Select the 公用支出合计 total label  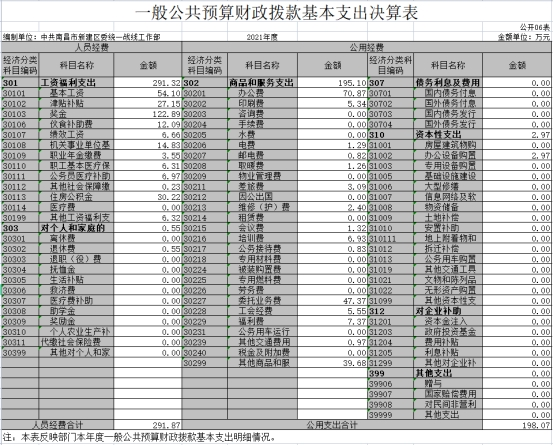point(332,425)
